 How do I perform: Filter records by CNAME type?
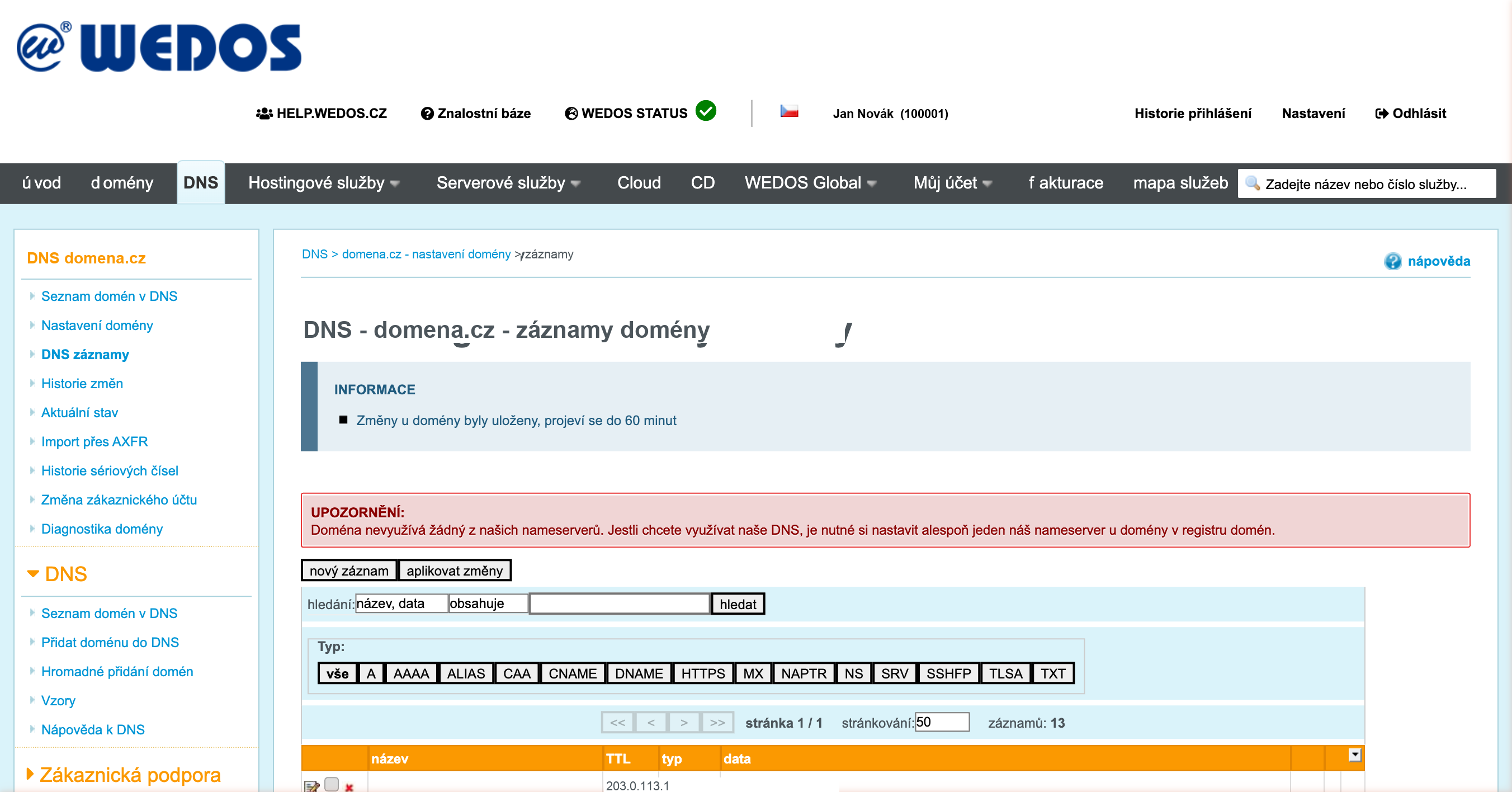[572, 673]
